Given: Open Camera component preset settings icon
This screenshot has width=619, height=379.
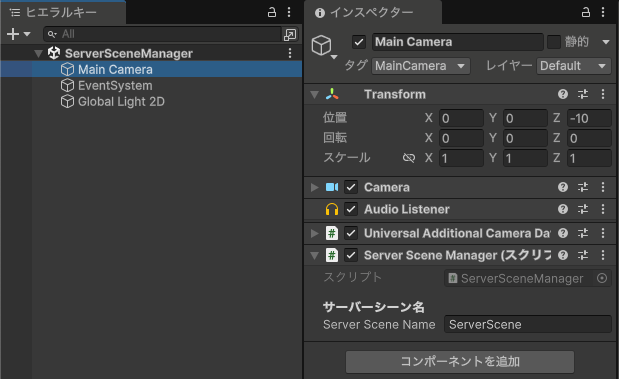Looking at the screenshot, I should pyautogui.click(x=583, y=187).
